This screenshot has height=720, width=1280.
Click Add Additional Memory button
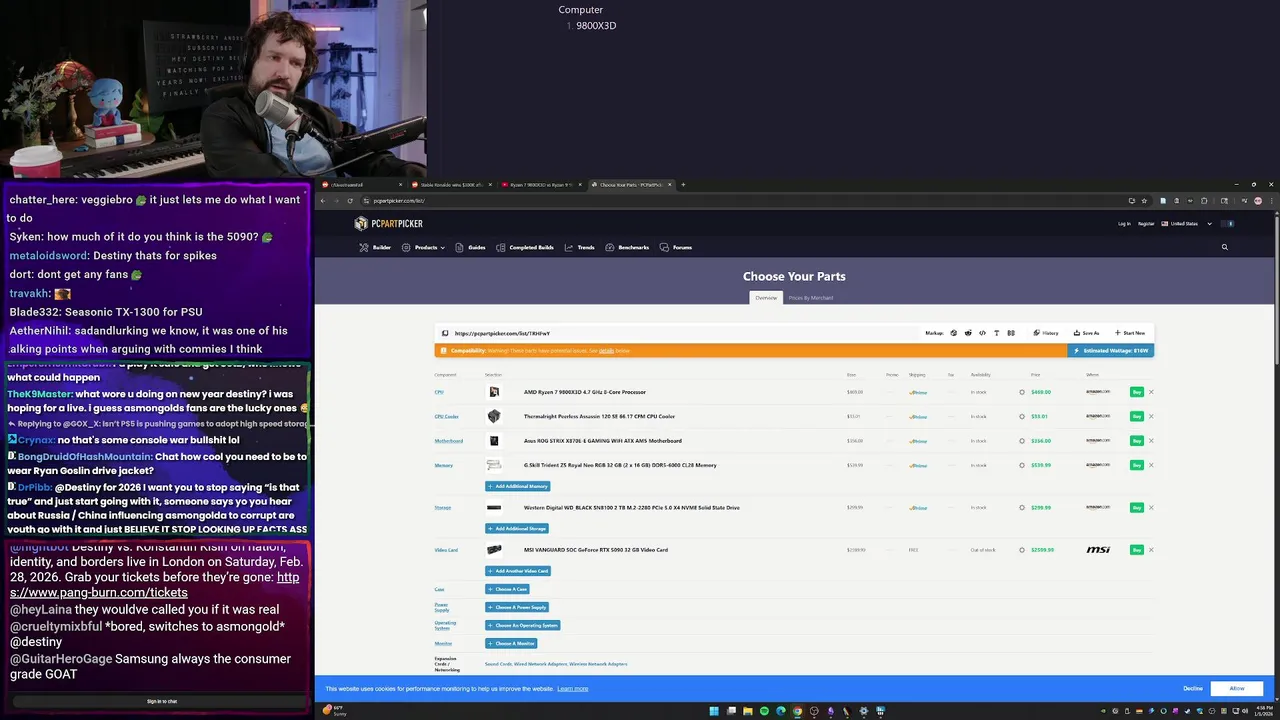[518, 486]
